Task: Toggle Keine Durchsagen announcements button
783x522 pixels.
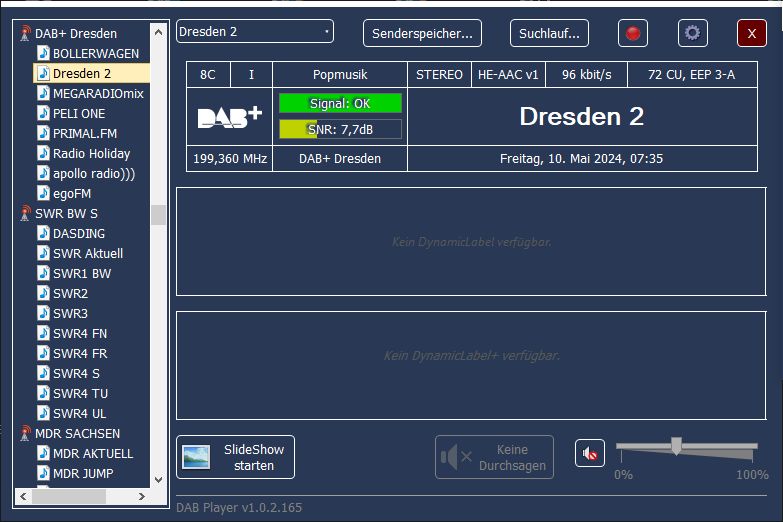Action: pos(494,457)
